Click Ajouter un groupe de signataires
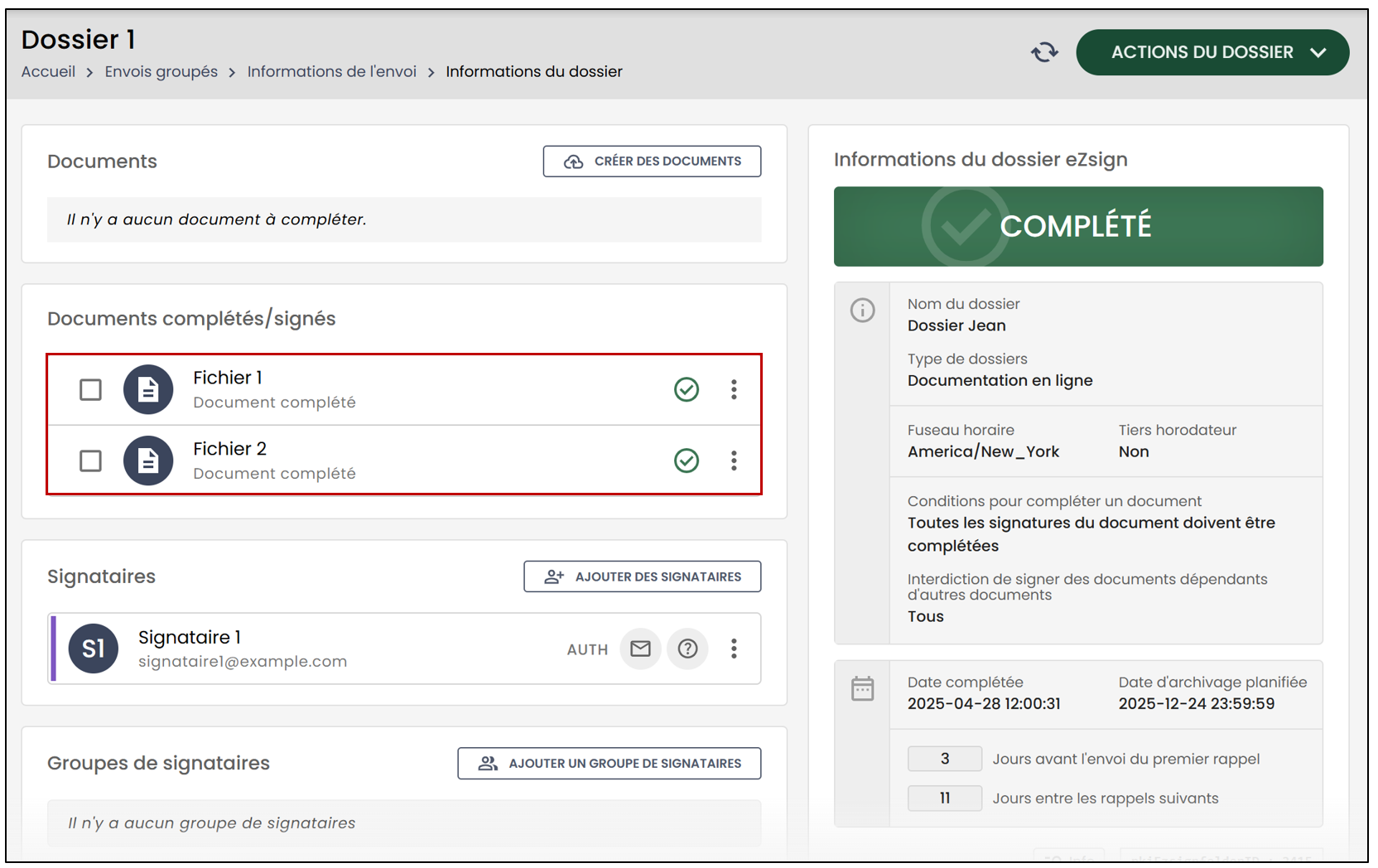 [x=609, y=764]
